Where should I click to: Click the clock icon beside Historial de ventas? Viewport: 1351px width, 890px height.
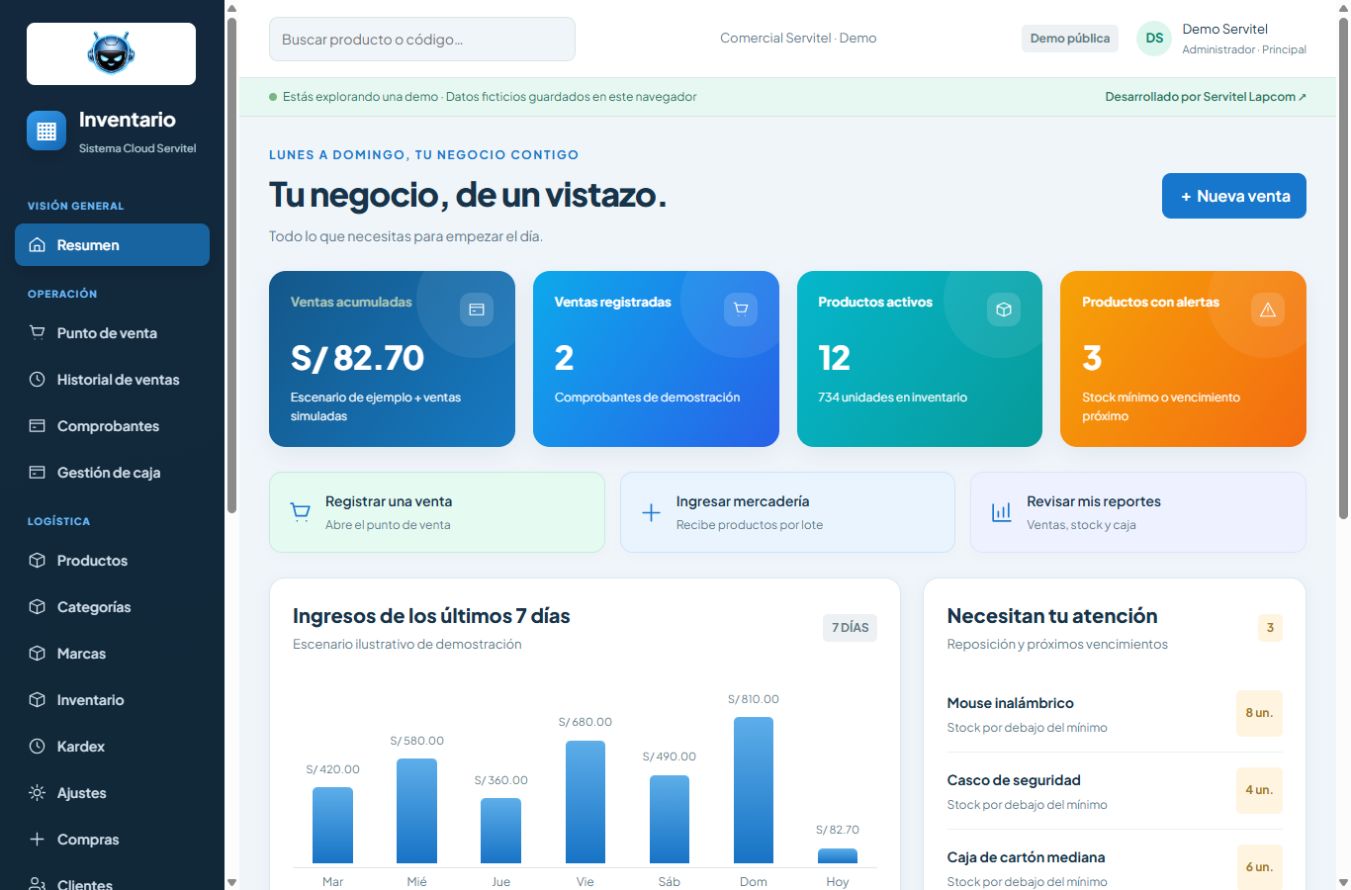[x=38, y=380]
